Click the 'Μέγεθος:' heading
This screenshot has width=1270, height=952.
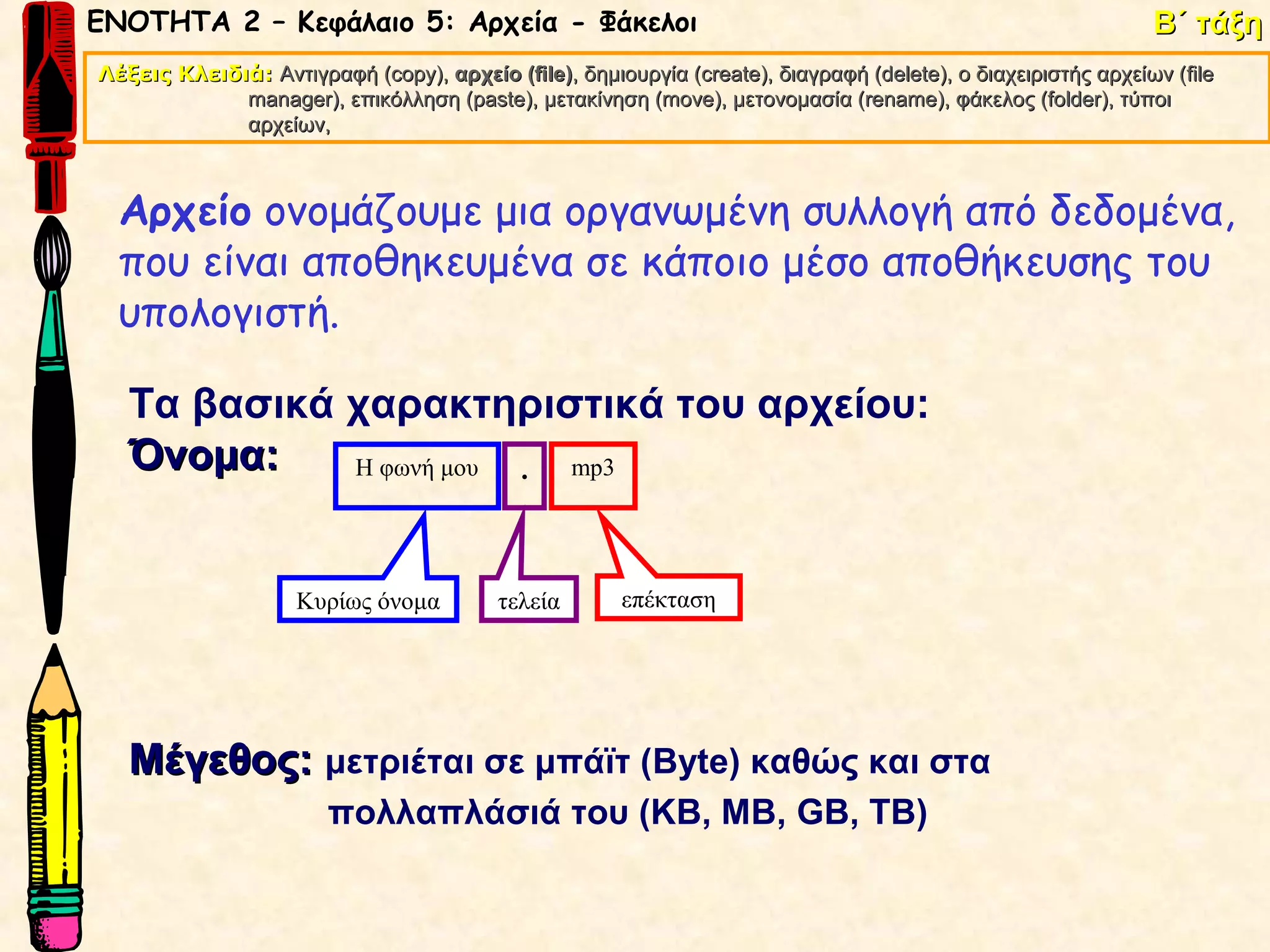221,760
